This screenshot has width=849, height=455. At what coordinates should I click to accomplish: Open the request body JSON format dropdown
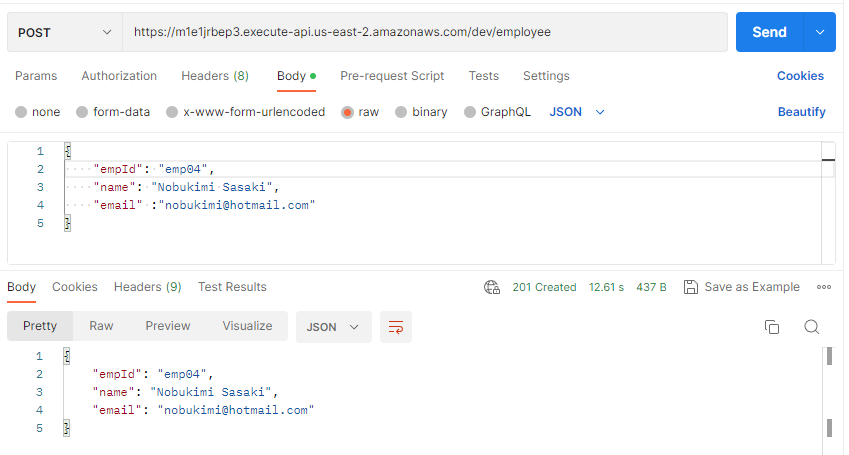pos(577,112)
